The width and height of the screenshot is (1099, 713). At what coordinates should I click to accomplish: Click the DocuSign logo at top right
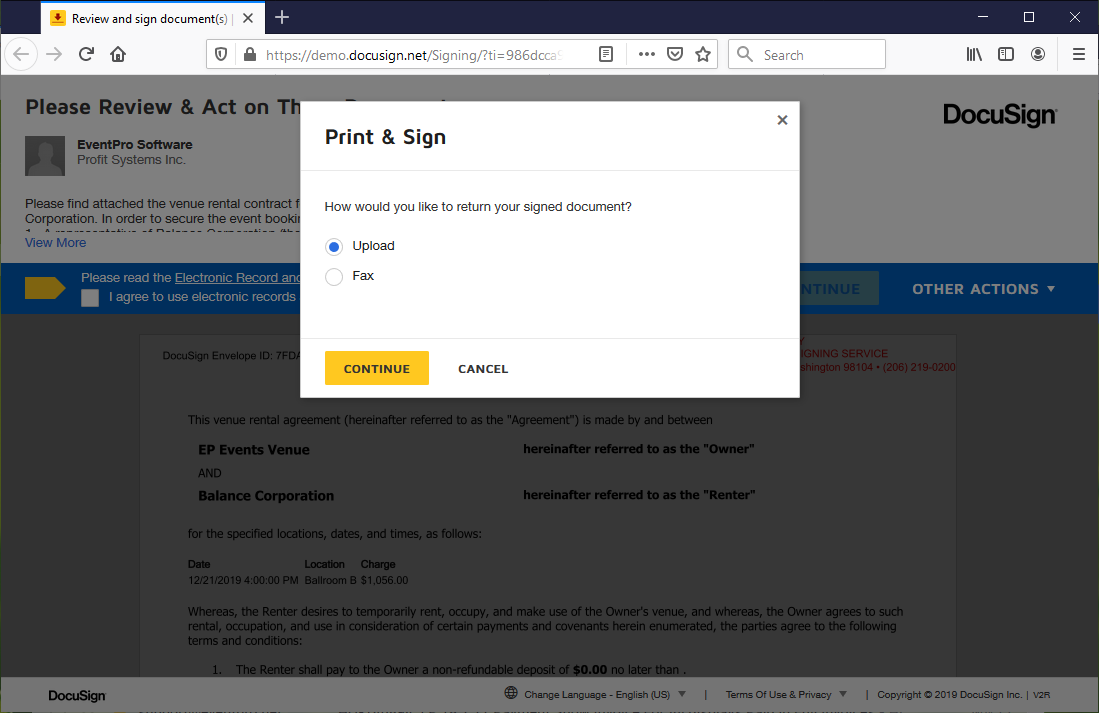pyautogui.click(x=1000, y=114)
